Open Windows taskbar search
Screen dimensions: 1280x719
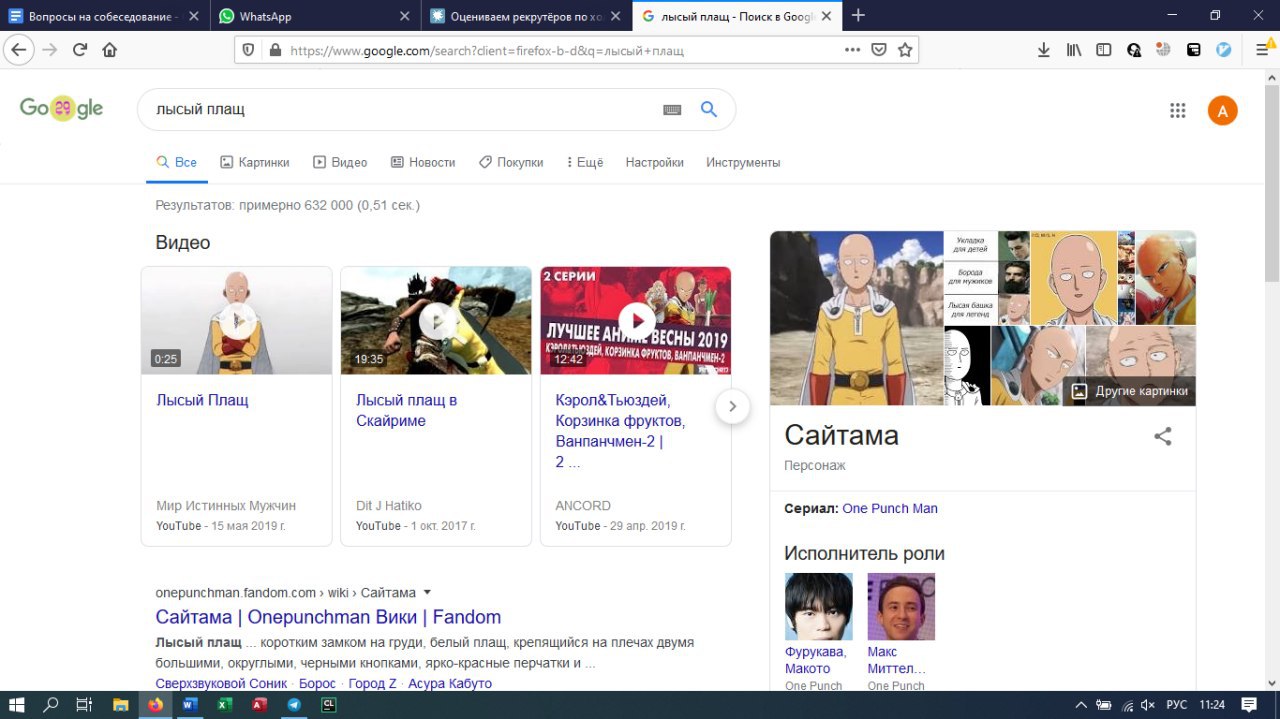[51, 704]
